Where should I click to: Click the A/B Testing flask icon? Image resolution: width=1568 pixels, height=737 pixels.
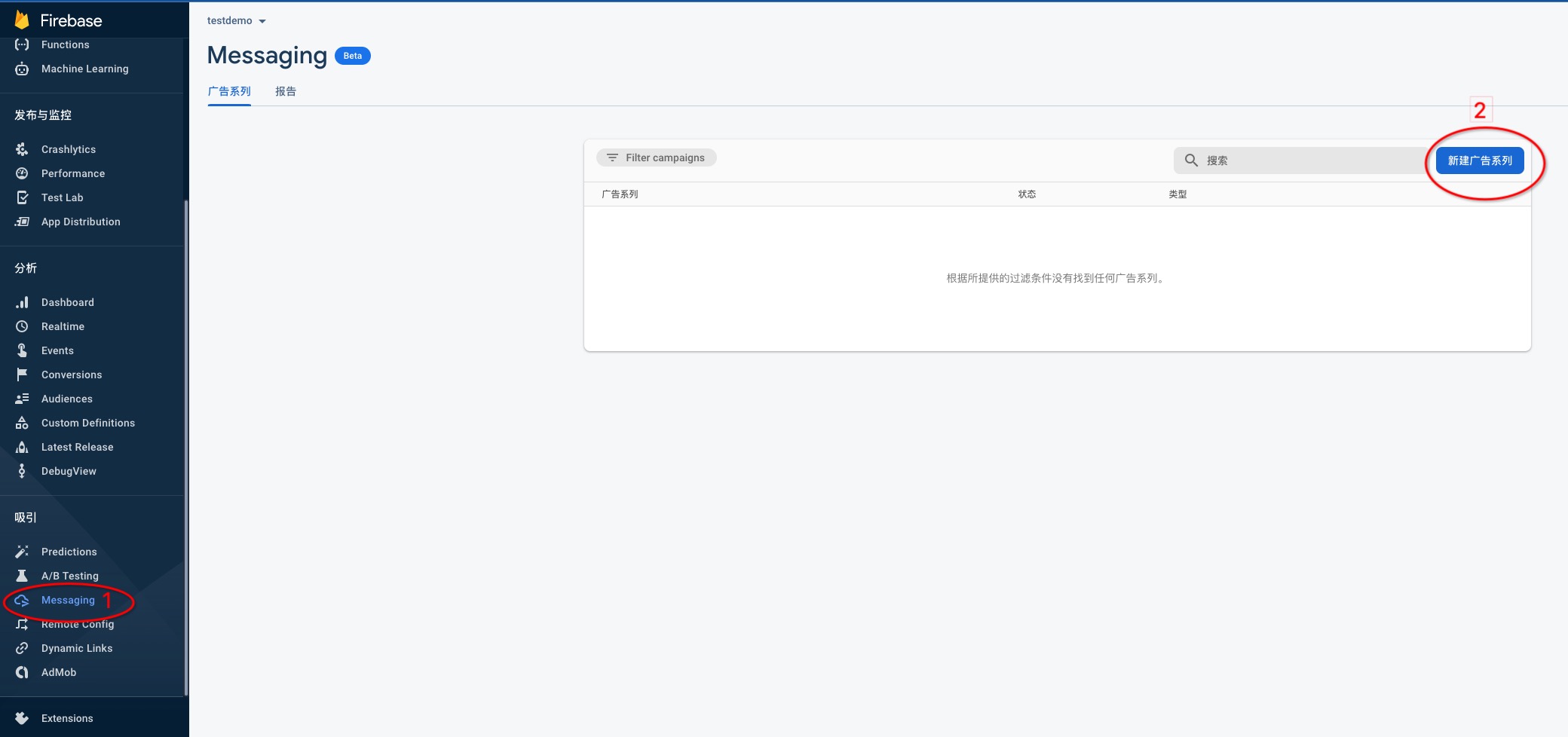tap(22, 576)
